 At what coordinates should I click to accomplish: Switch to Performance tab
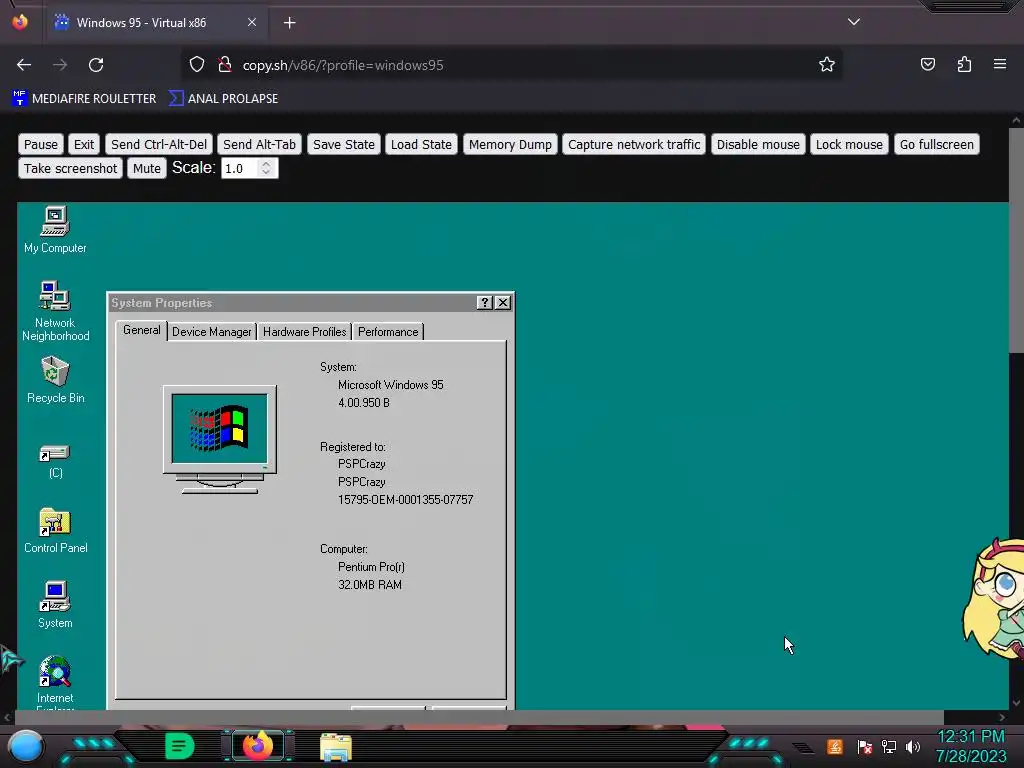388,332
